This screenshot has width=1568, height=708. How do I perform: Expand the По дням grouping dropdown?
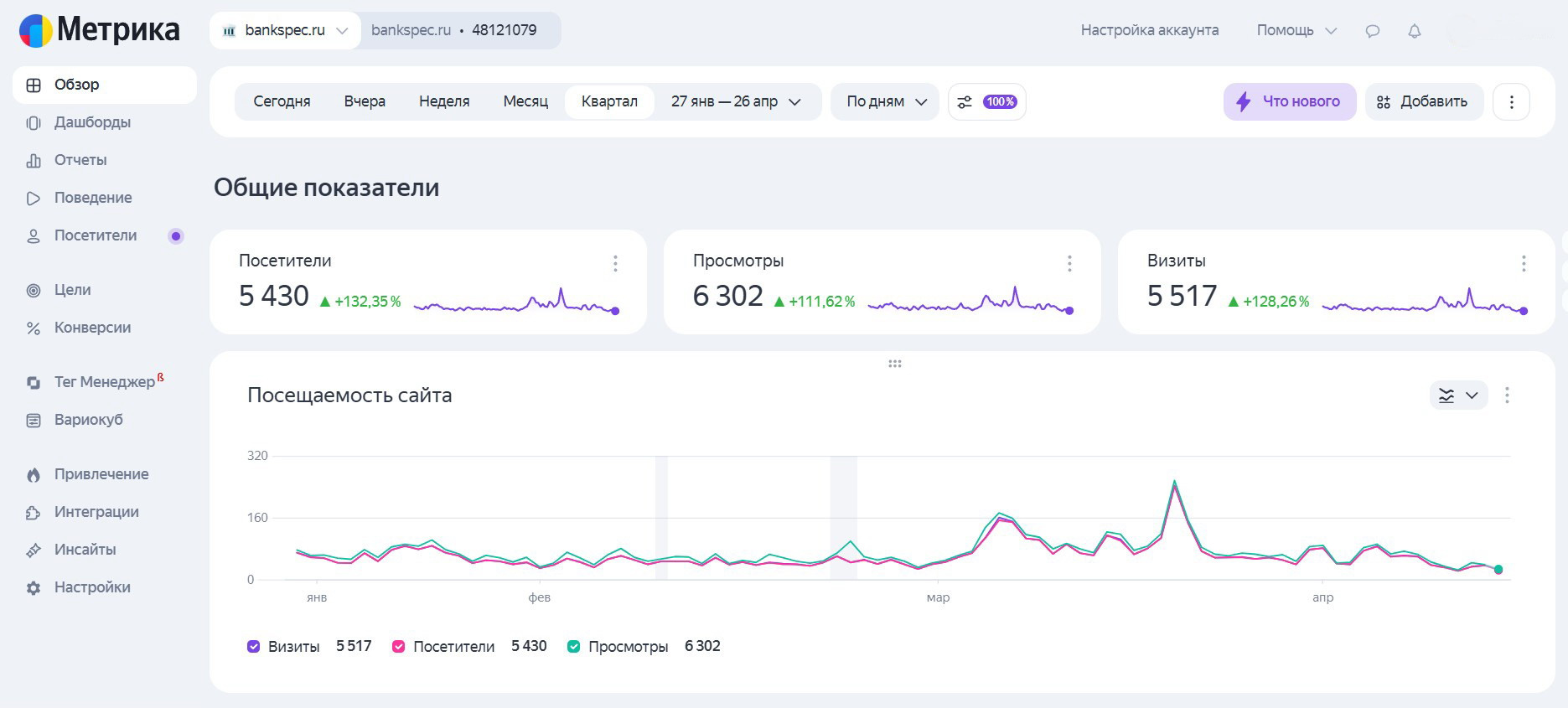[885, 101]
